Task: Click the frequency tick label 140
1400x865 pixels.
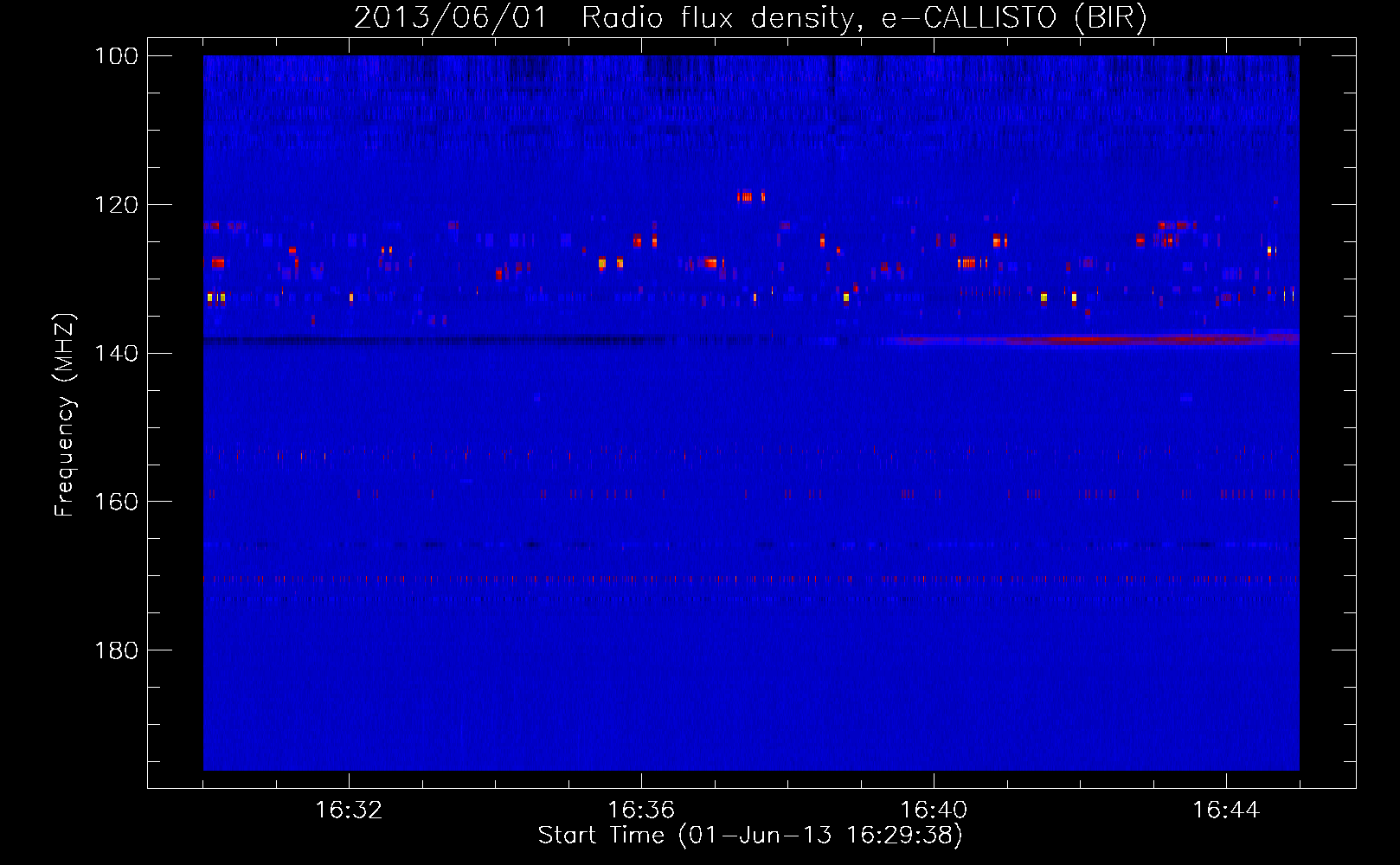Action: [x=117, y=354]
